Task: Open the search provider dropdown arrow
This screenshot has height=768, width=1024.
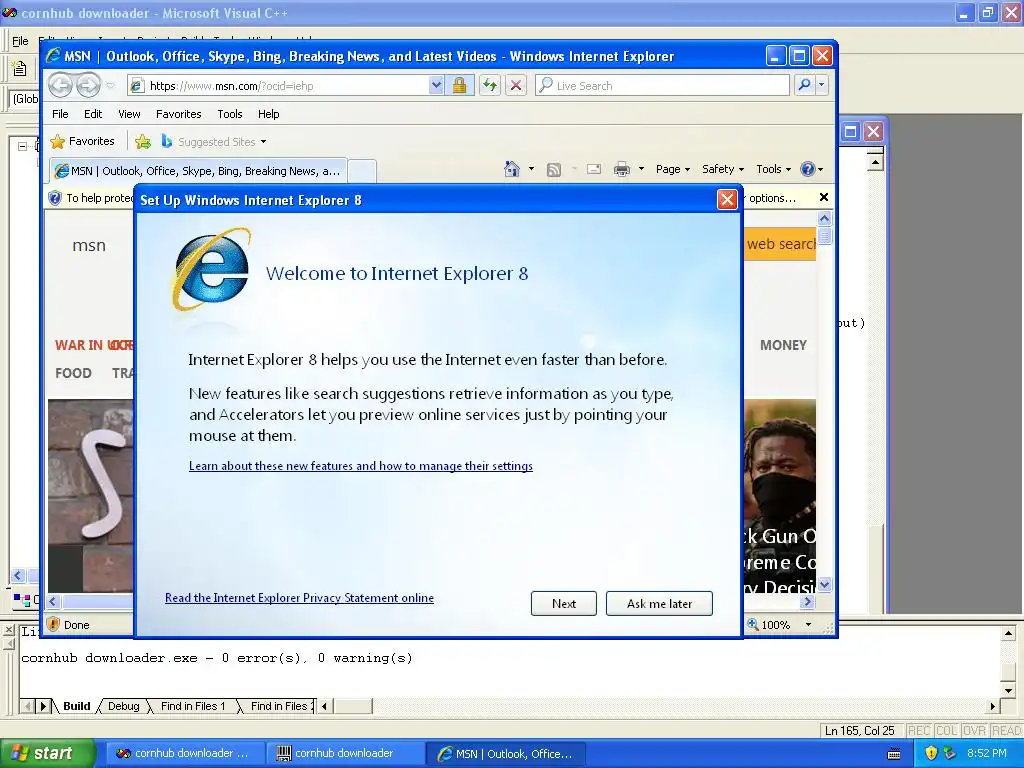Action: click(x=822, y=85)
